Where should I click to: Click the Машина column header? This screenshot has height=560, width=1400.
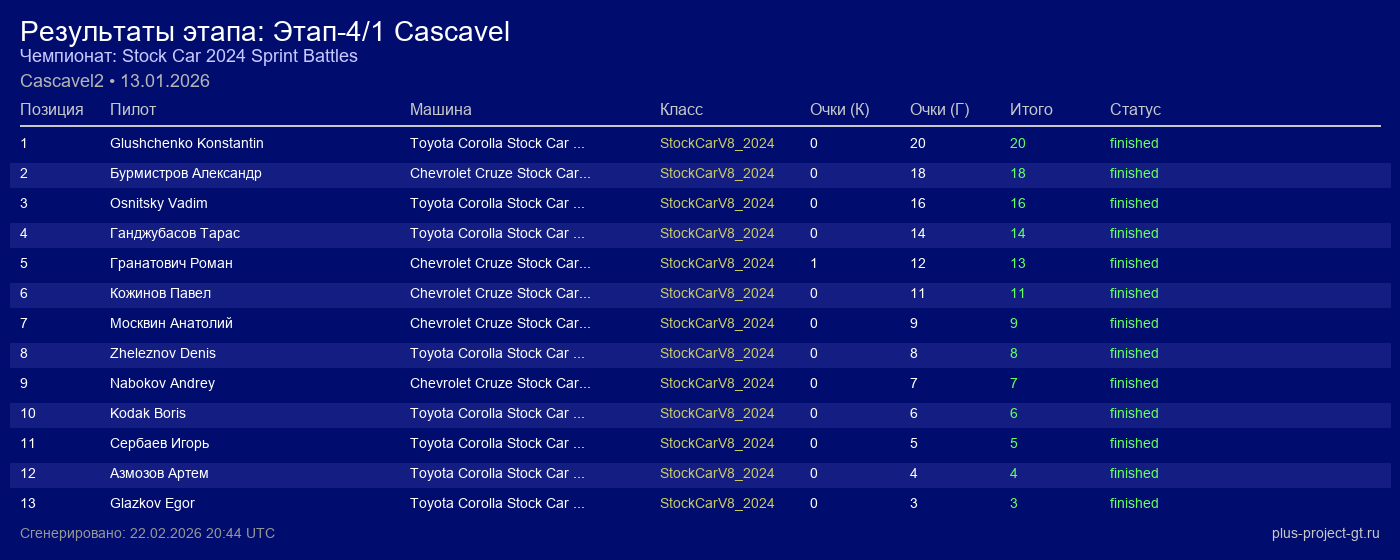[440, 109]
